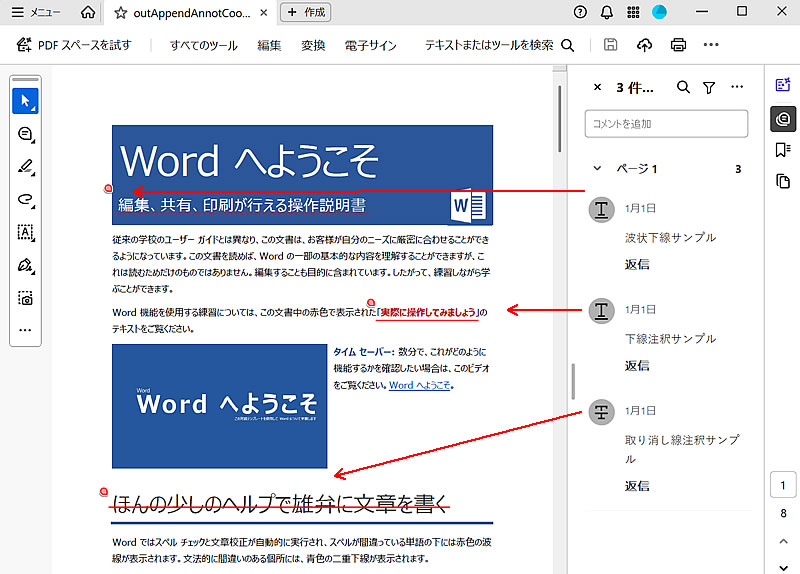The width and height of the screenshot is (800, 574).
Task: Click the current page number 1 box
Action: pos(783,485)
